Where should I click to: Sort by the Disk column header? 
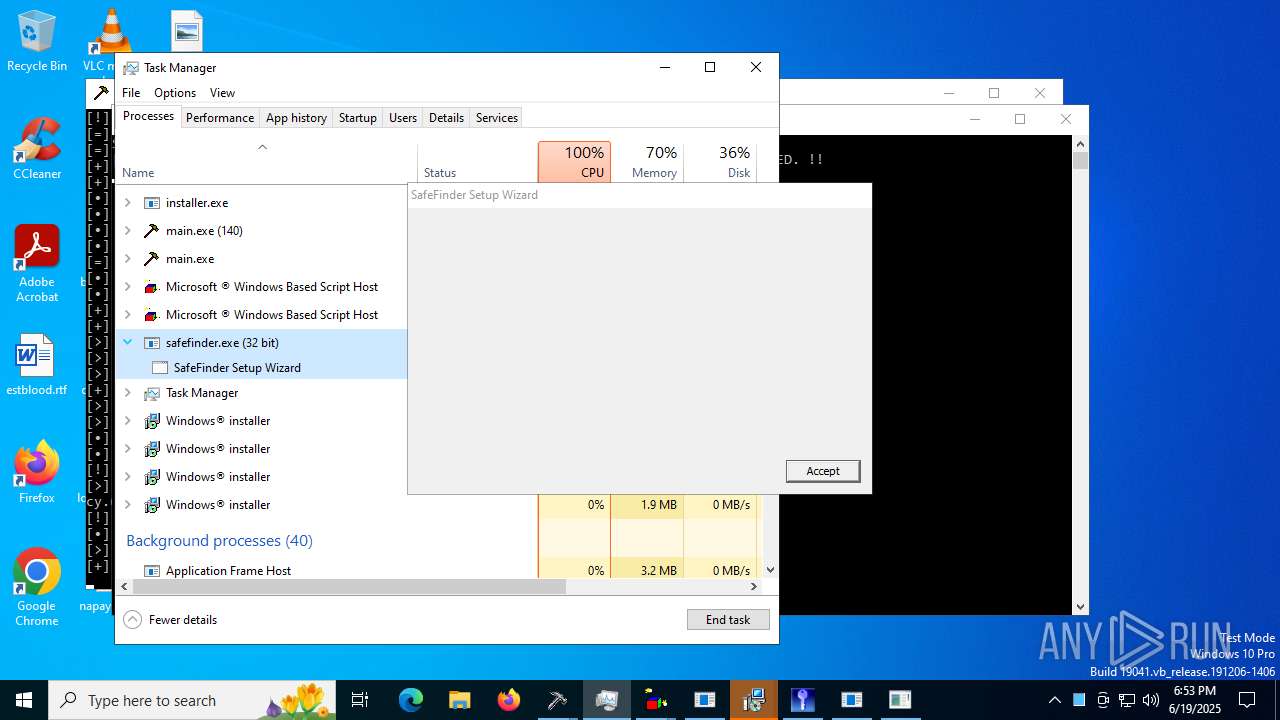(720, 162)
